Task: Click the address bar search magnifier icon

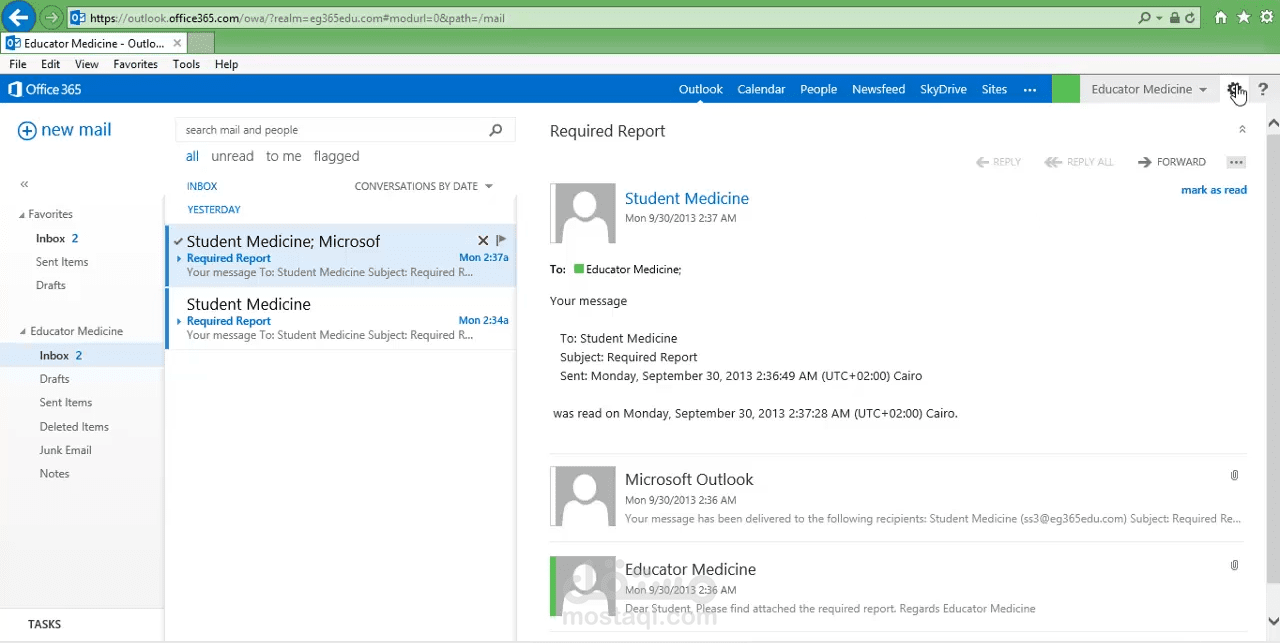Action: [1144, 18]
